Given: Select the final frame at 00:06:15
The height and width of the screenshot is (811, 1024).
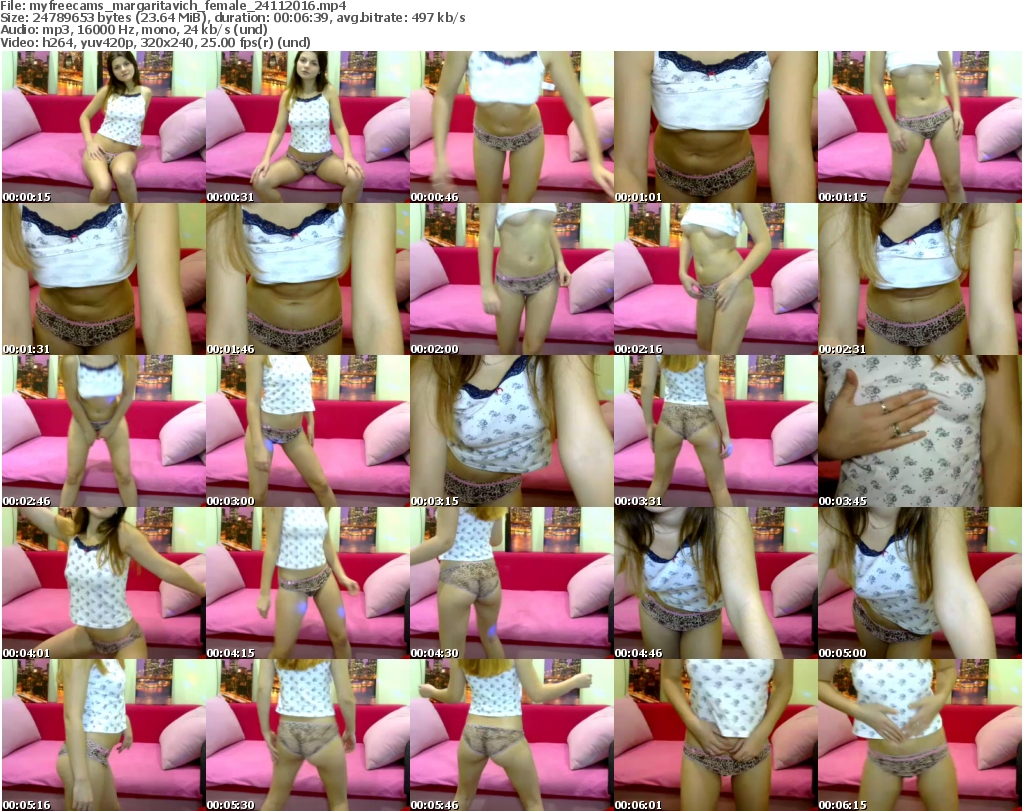Looking at the screenshot, I should point(920,735).
